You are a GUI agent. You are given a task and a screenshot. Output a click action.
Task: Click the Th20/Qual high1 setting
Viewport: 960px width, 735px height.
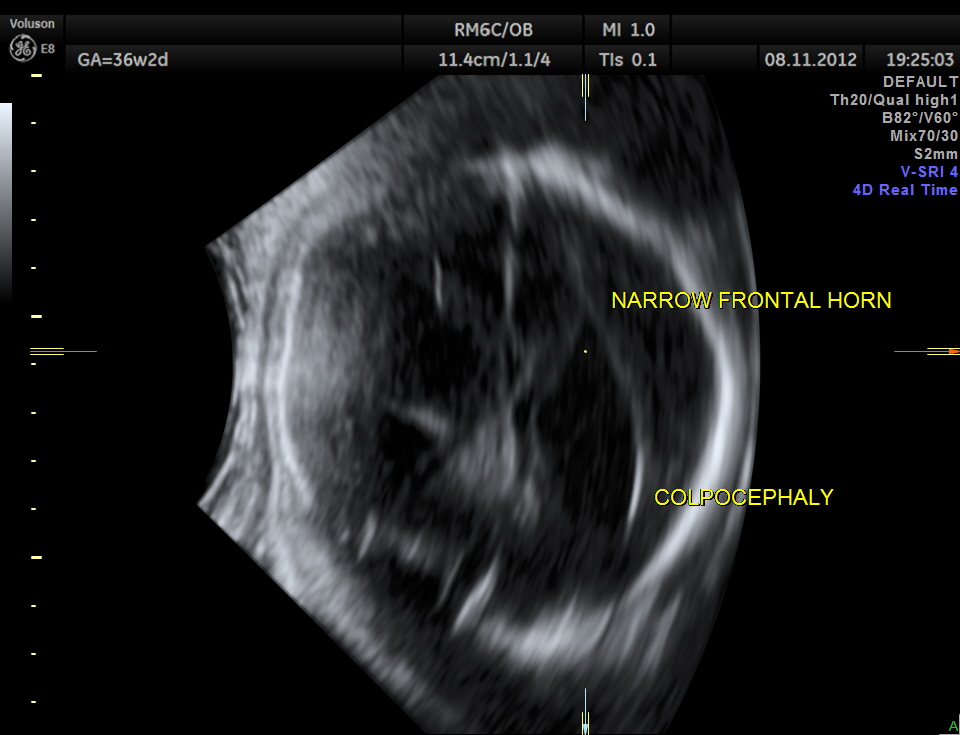point(894,100)
